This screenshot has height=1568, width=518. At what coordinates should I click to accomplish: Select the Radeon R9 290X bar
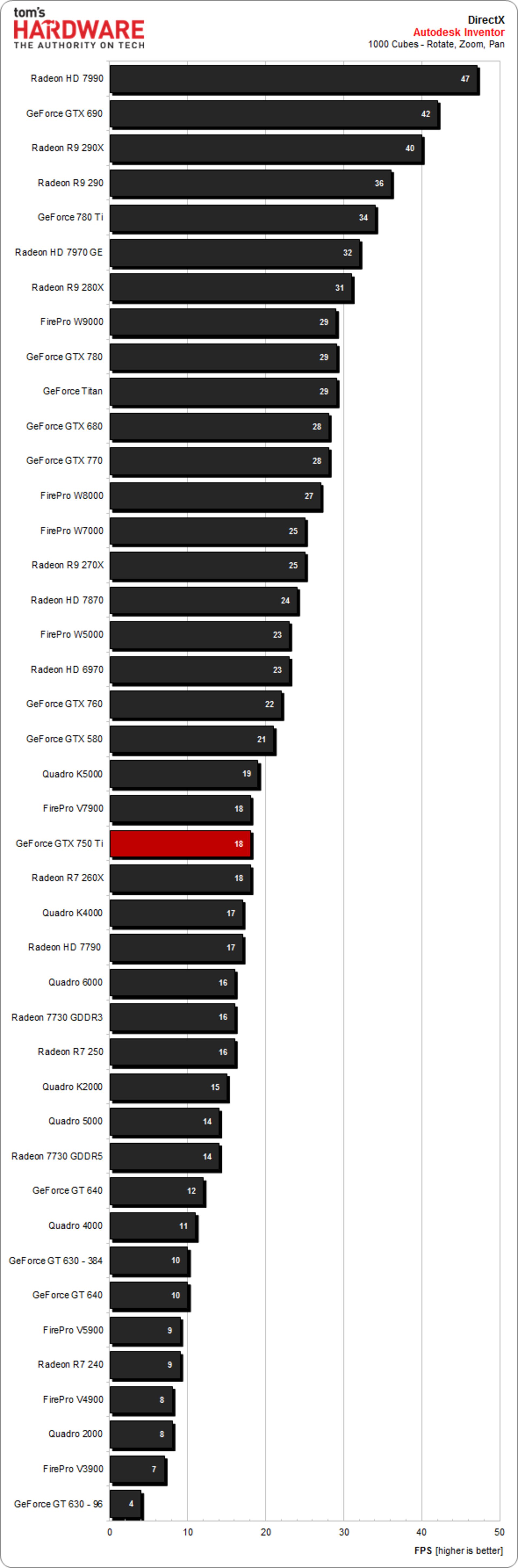[266, 148]
